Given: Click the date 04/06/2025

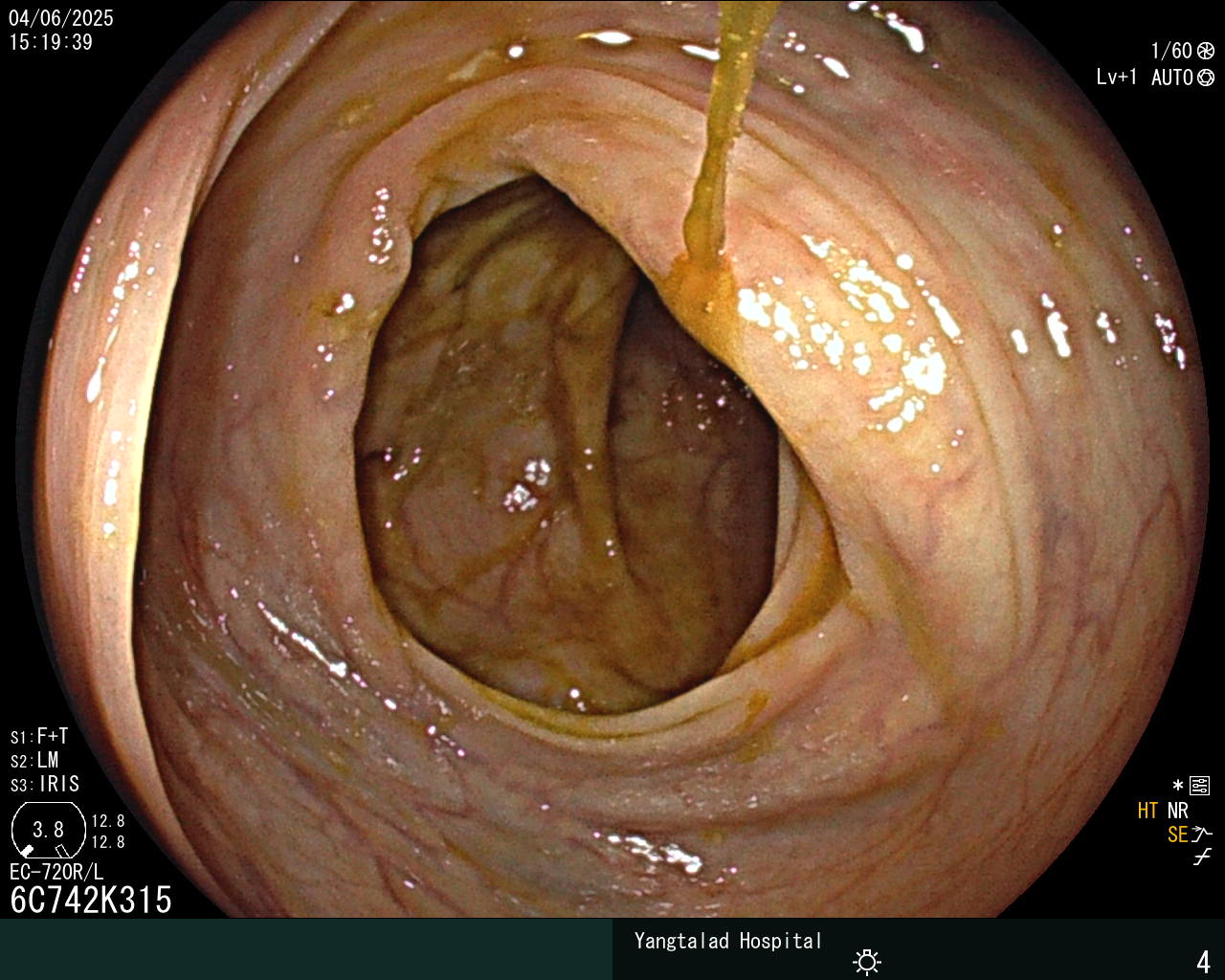Looking at the screenshot, I should coord(61,18).
